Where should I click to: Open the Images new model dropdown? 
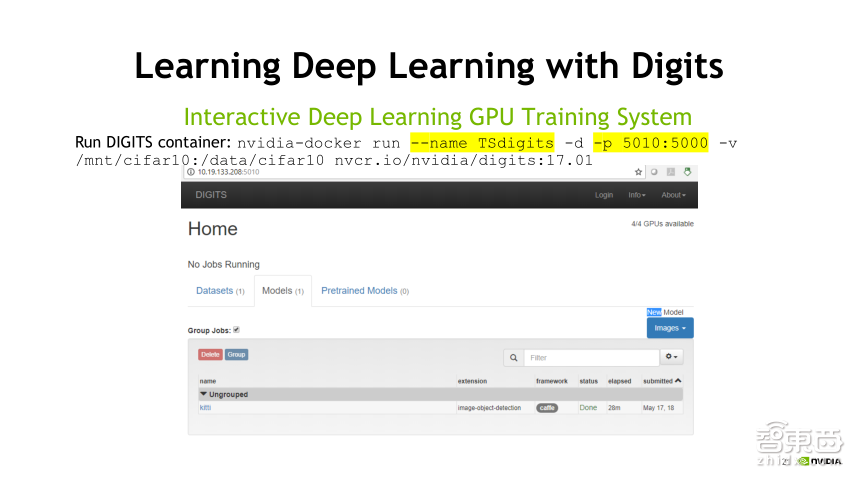pyautogui.click(x=669, y=328)
